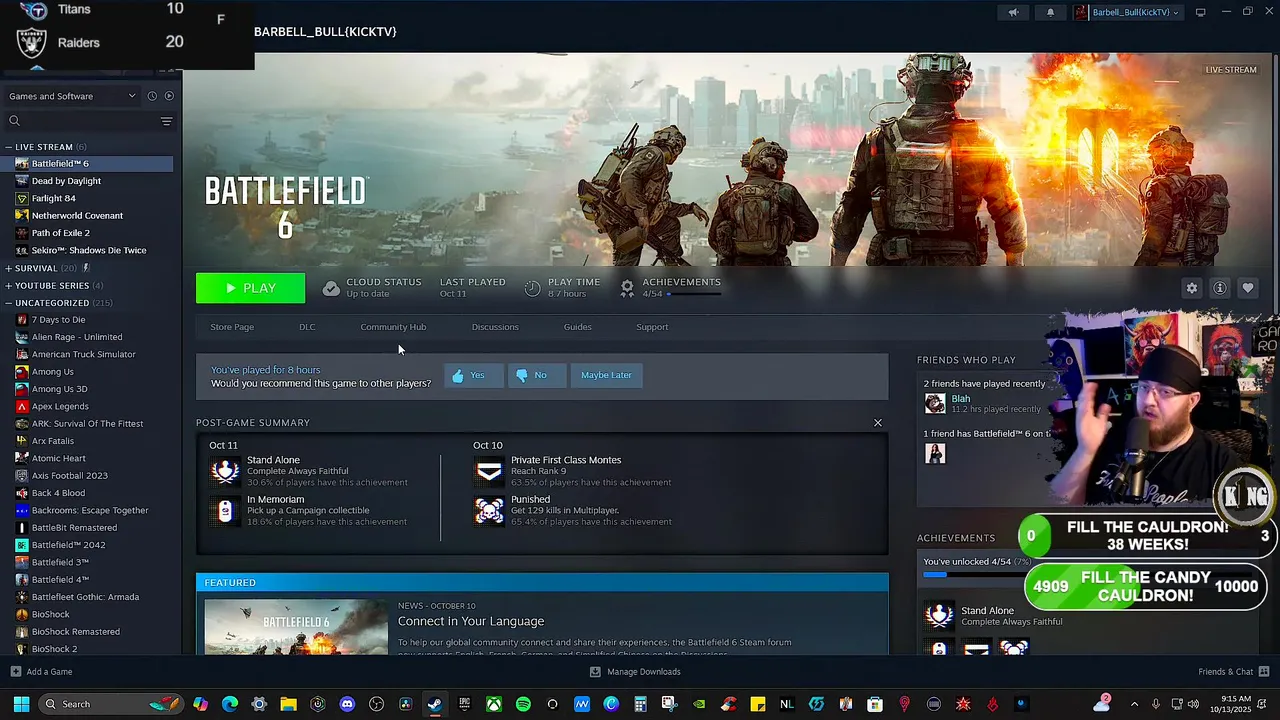The width and height of the screenshot is (1280, 720).
Task: Open Microsoft Edge from the taskbar
Action: click(230, 704)
